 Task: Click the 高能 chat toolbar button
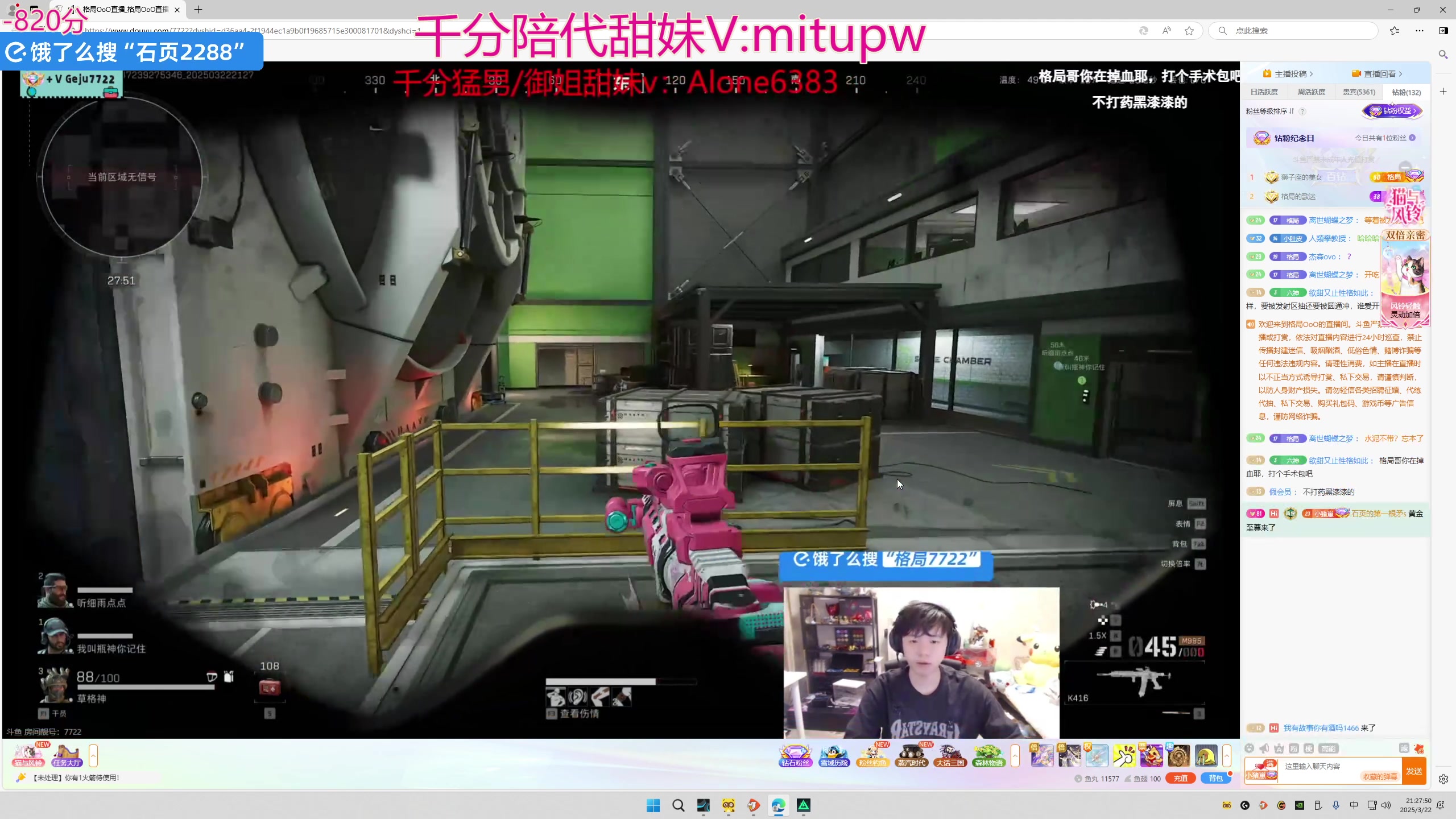(x=1329, y=748)
